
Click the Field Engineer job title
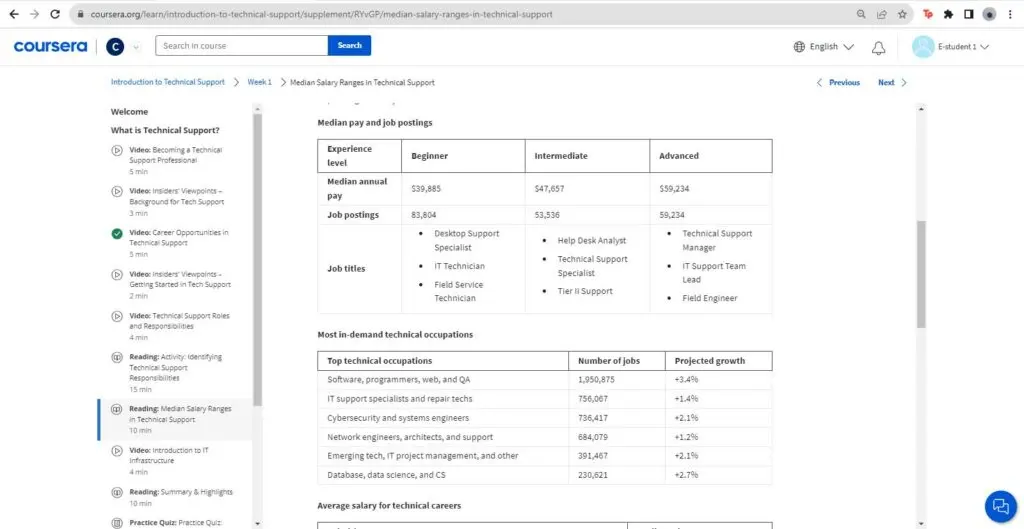pyautogui.click(x=709, y=298)
